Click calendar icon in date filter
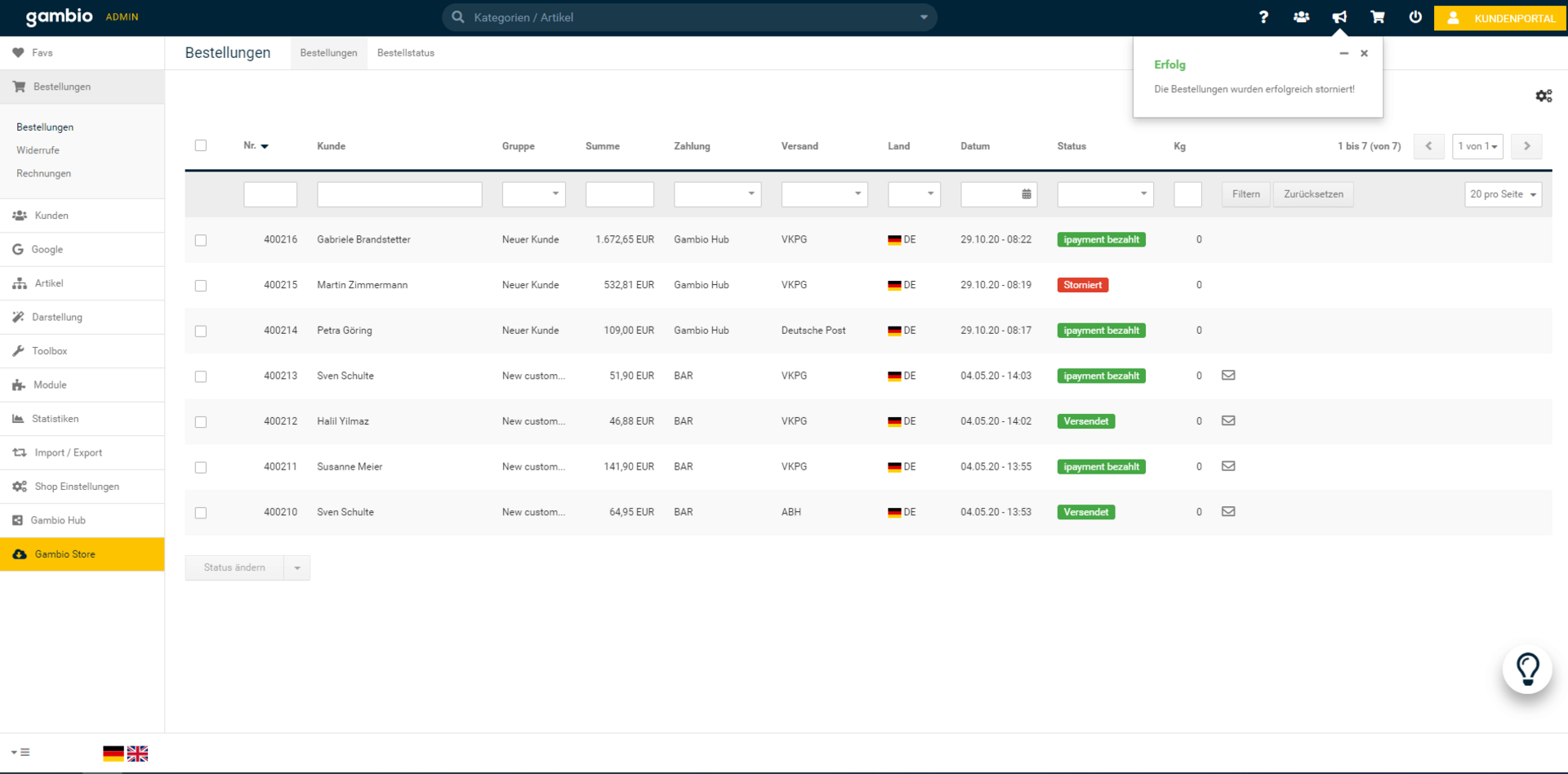 [x=1027, y=194]
